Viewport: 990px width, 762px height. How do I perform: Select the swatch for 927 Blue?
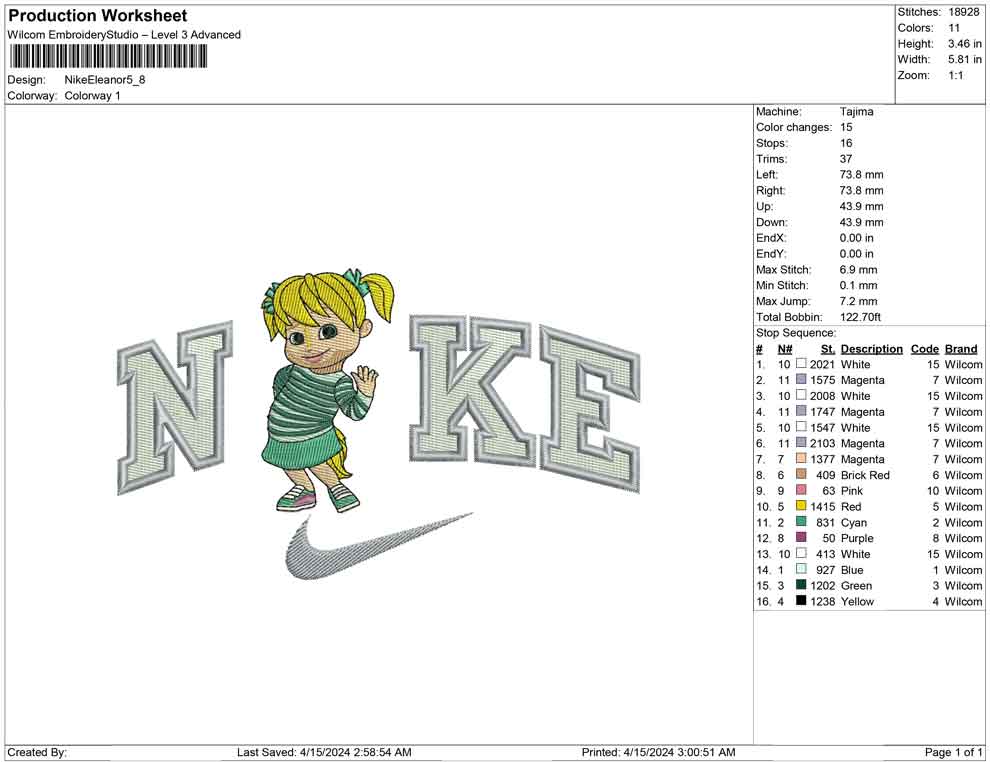pyautogui.click(x=801, y=569)
